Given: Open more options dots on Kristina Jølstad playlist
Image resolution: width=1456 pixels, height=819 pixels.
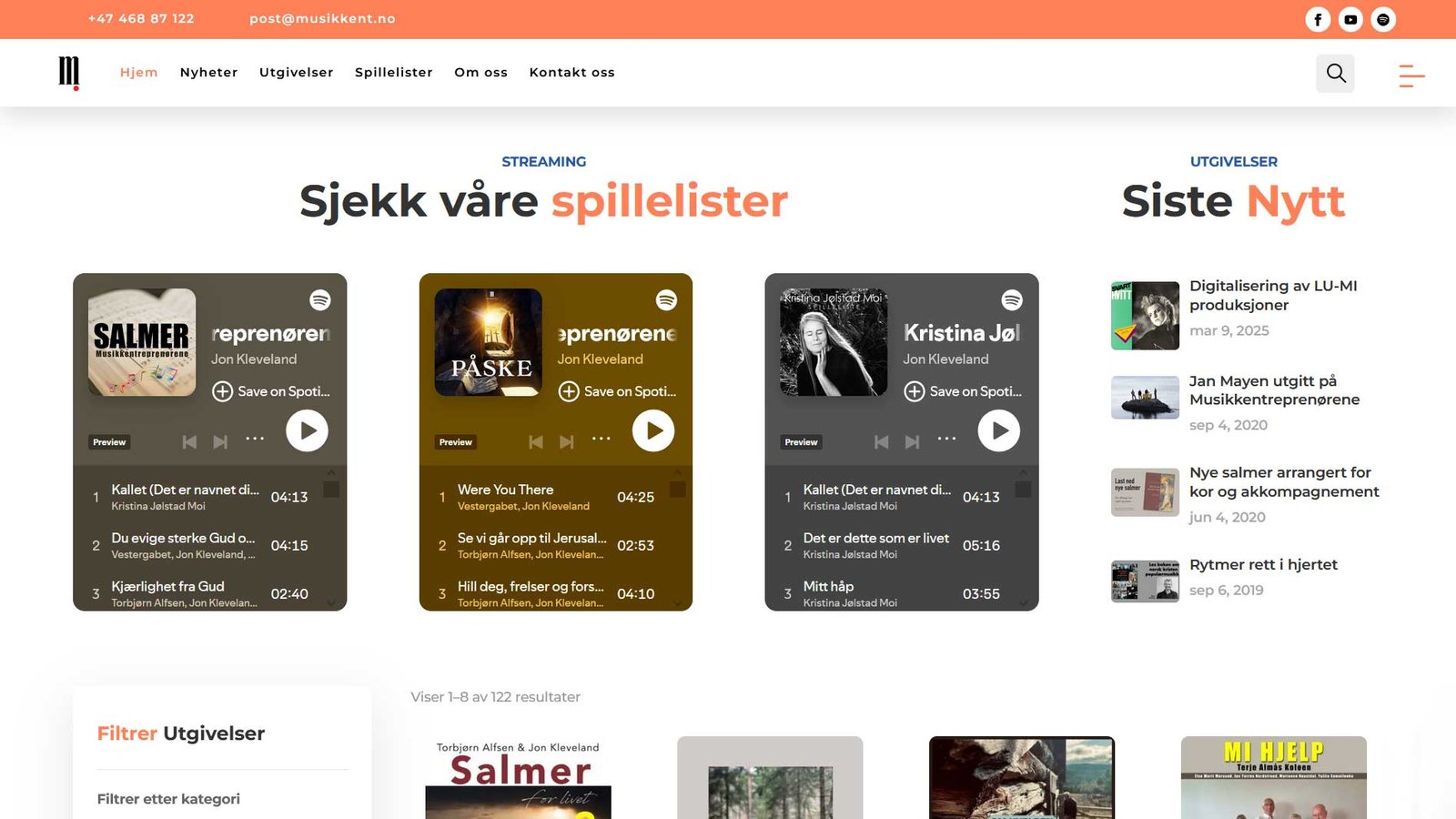Looking at the screenshot, I should pyautogui.click(x=947, y=439).
